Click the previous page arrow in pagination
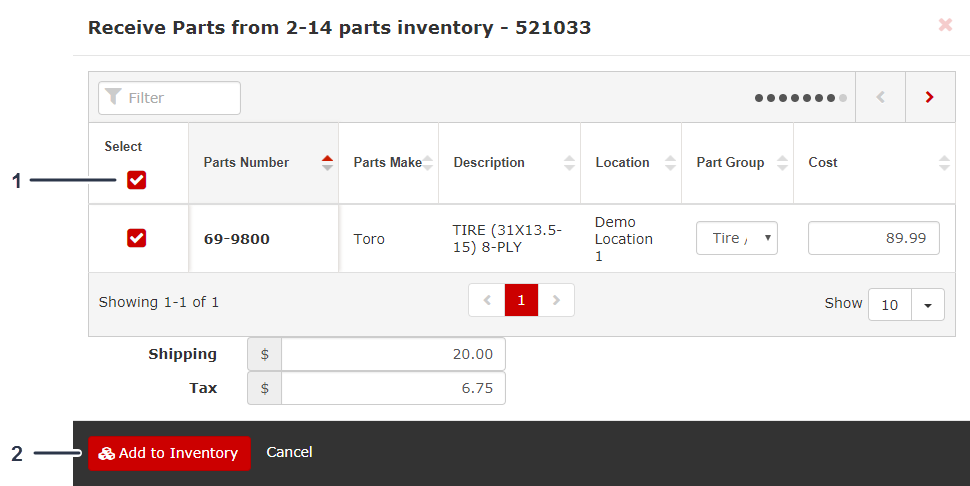This screenshot has height=486, width=970. [486, 300]
